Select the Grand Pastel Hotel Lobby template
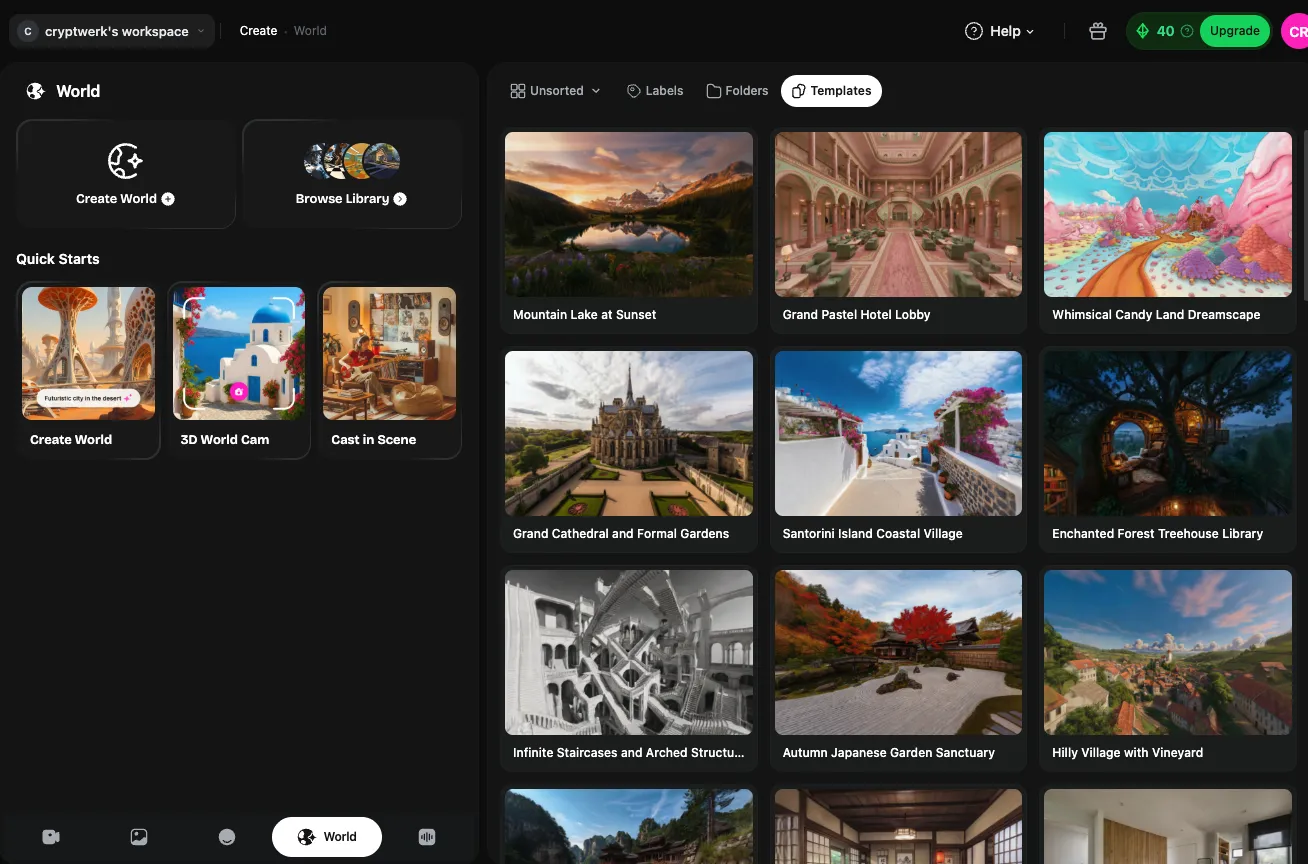This screenshot has height=864, width=1308. pyautogui.click(x=898, y=230)
